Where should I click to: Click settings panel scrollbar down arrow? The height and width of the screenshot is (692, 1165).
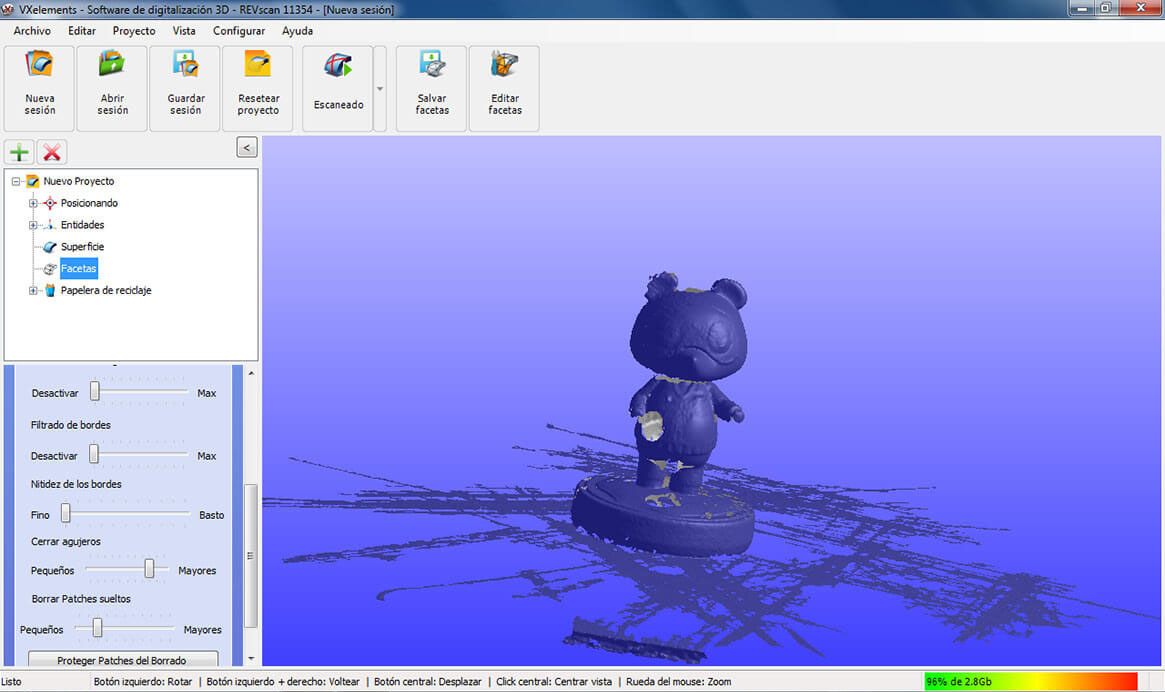(x=251, y=659)
